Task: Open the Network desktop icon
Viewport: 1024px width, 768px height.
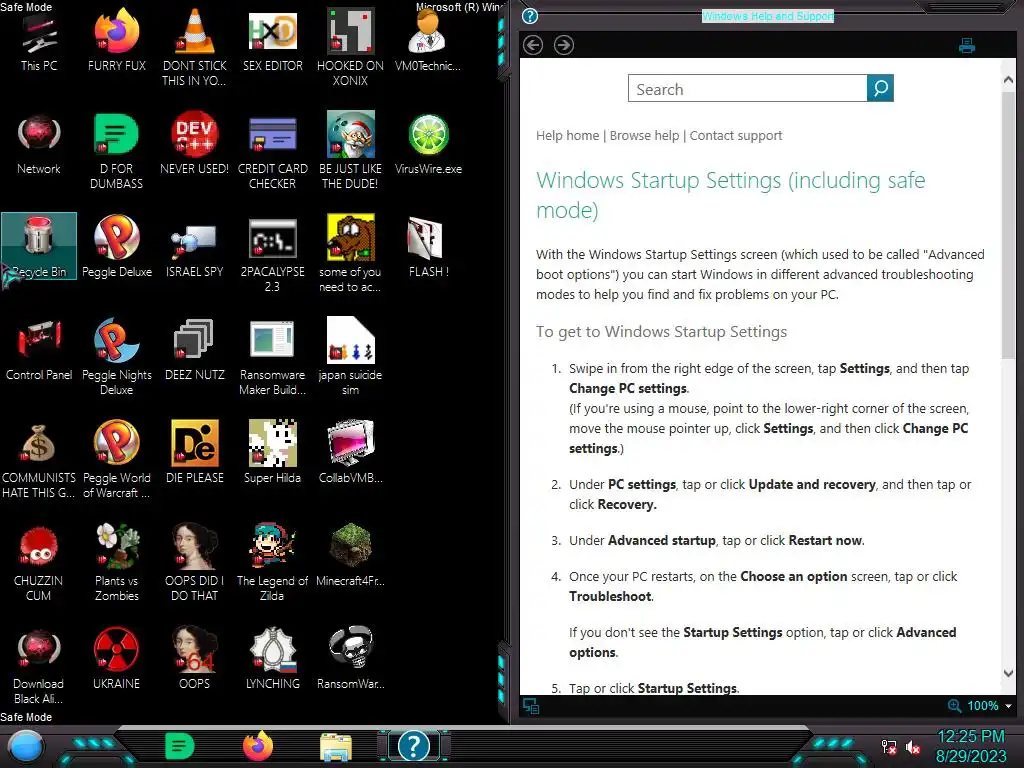Action: (39, 144)
